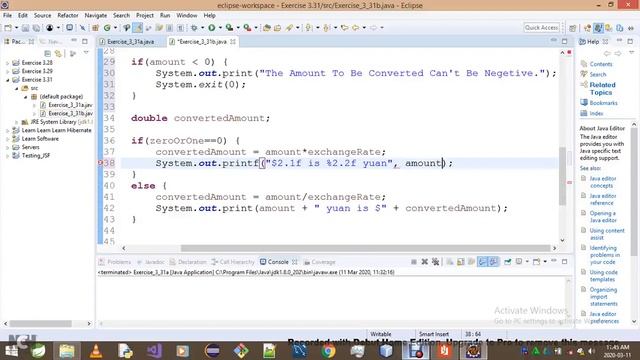Switch to the Exercise_3_31a.java editor tab

click(x=130, y=42)
